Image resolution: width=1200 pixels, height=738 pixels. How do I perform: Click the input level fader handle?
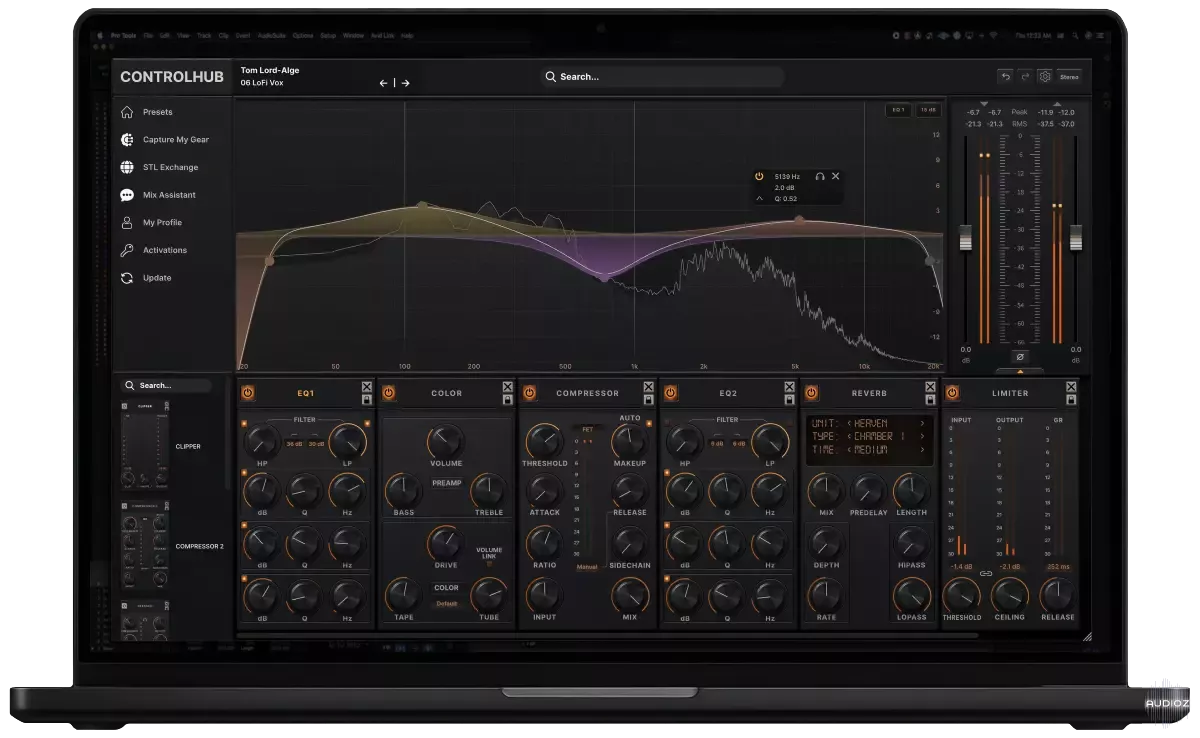[965, 238]
